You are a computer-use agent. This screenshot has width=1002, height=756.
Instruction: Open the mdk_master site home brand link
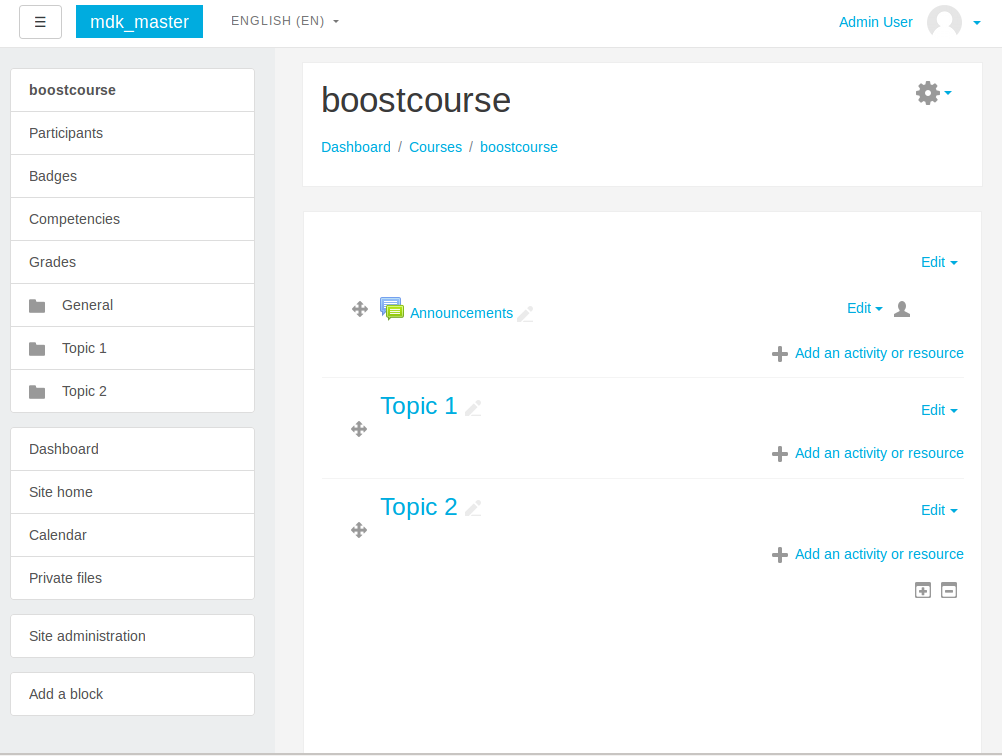139,22
